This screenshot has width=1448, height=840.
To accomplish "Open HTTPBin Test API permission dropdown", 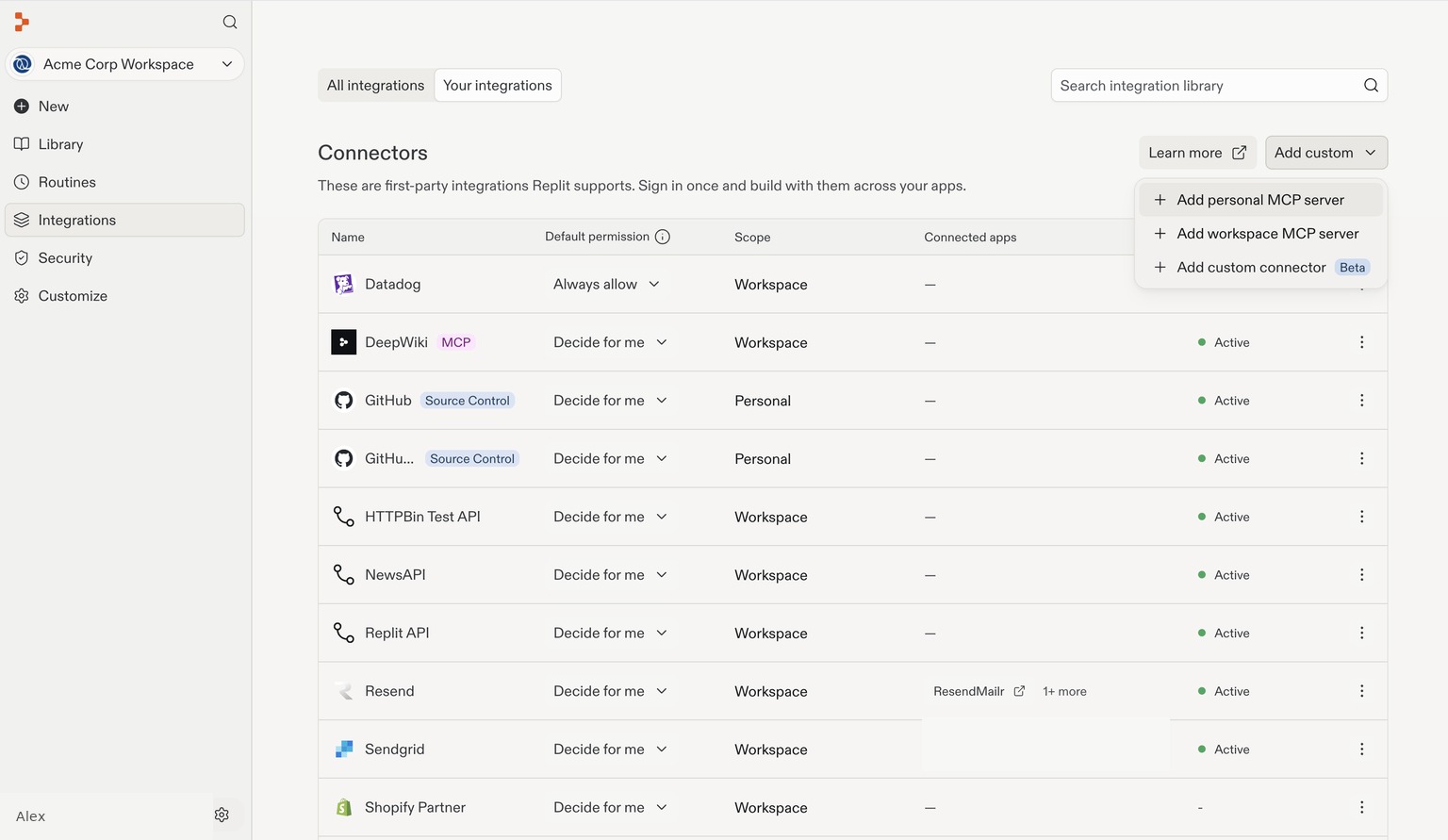I will pyautogui.click(x=610, y=517).
